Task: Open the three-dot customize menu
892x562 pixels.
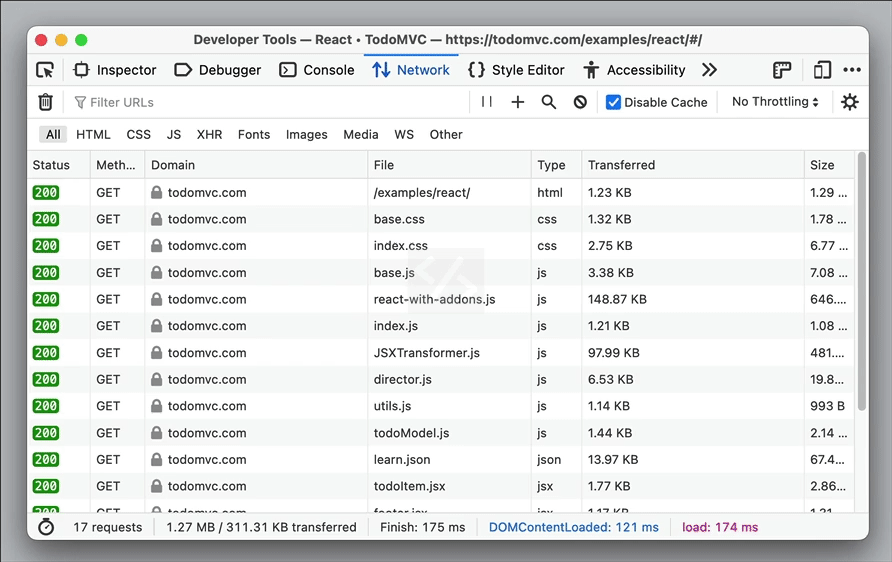Action: [x=852, y=70]
